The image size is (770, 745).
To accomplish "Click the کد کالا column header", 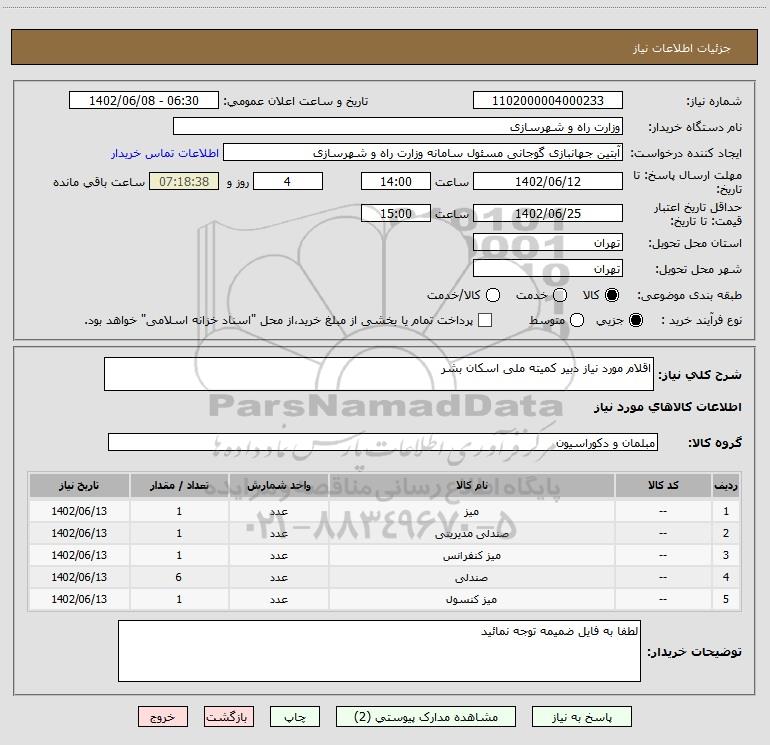I will click(x=663, y=486).
